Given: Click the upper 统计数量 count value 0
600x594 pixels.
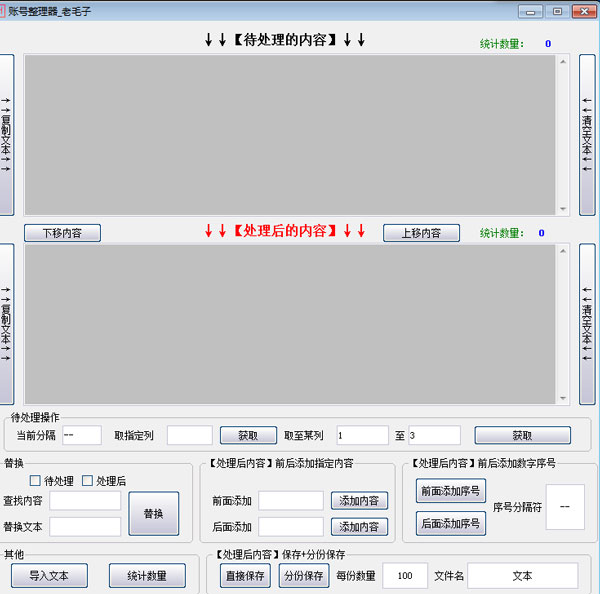Looking at the screenshot, I should click(x=548, y=44).
